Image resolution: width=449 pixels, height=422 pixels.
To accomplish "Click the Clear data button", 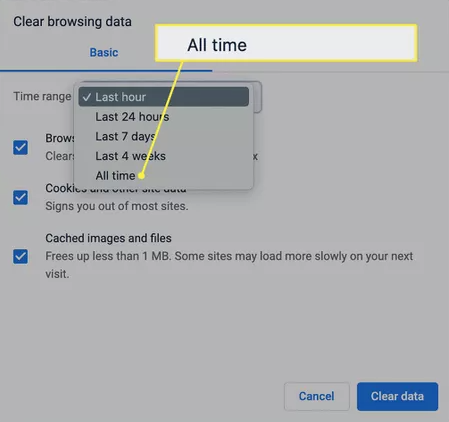I will pos(397,396).
